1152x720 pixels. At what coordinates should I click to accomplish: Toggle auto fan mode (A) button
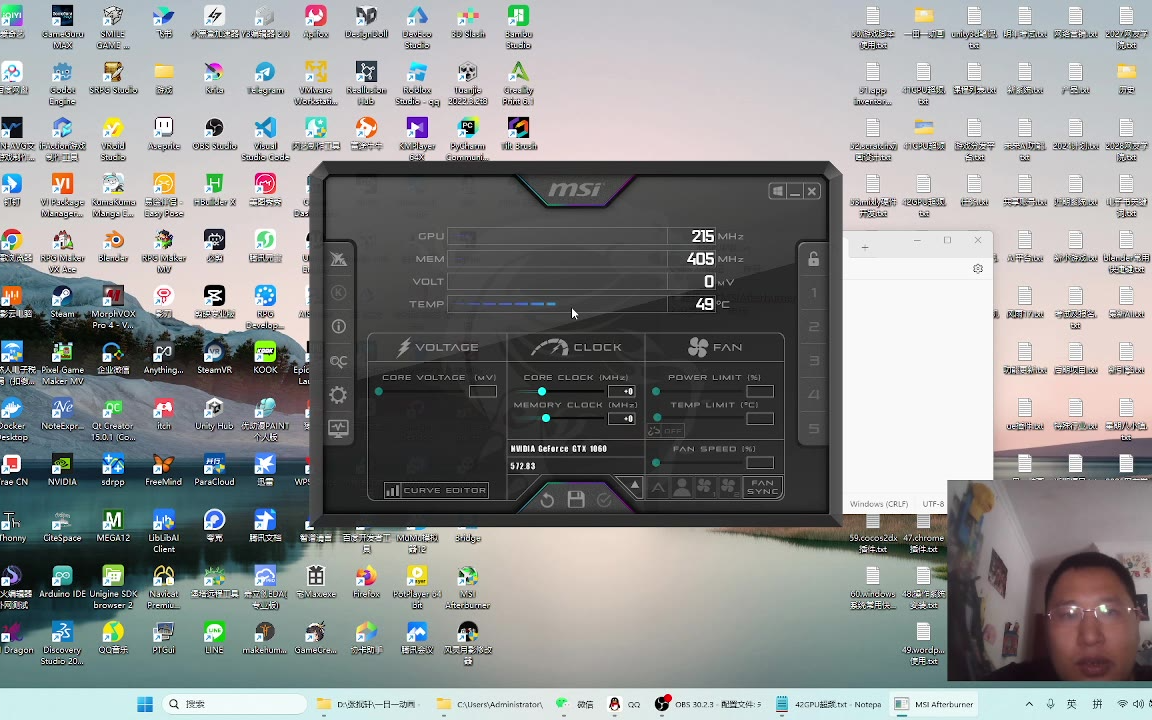(658, 487)
